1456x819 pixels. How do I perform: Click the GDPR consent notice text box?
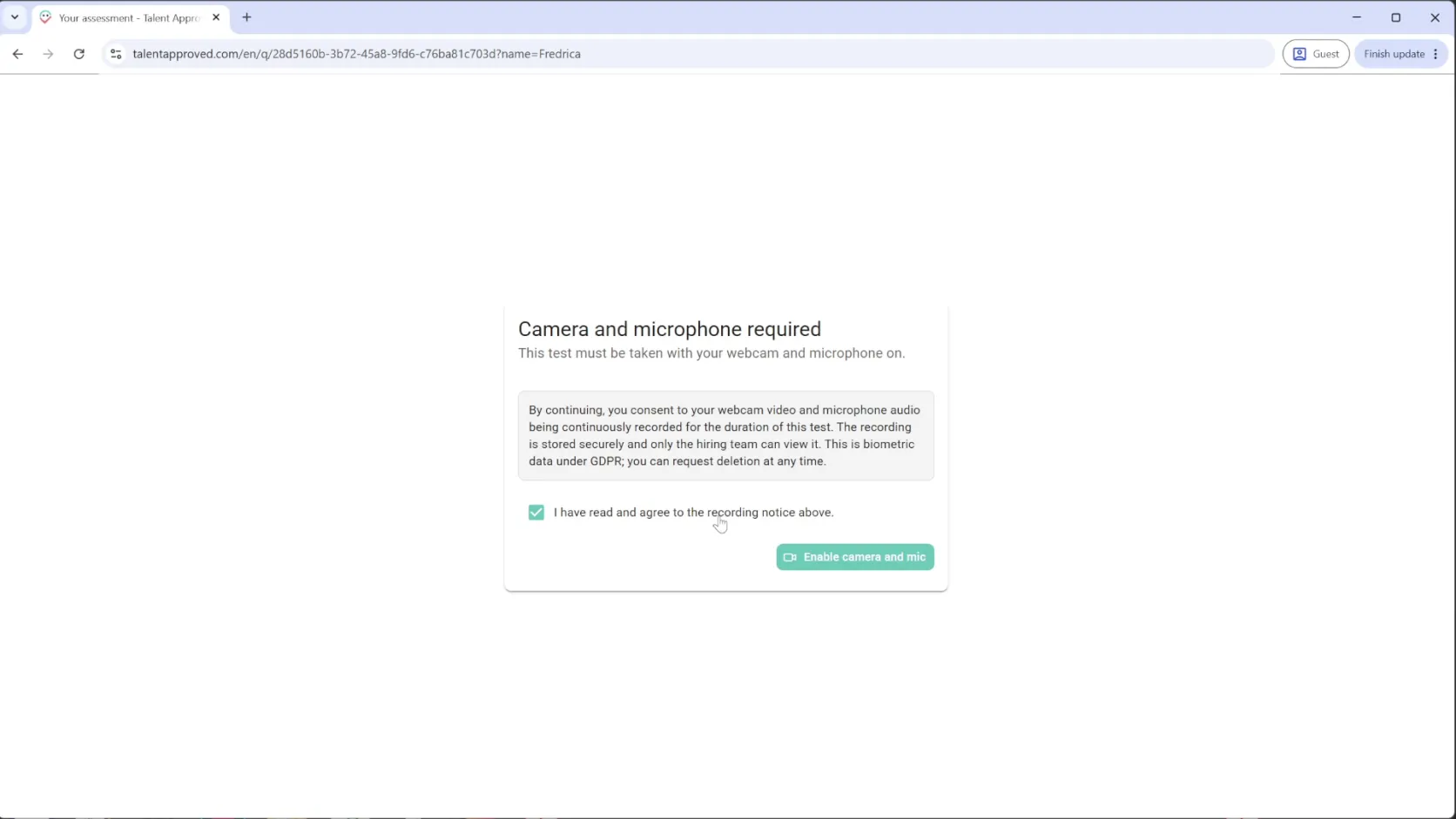click(725, 435)
